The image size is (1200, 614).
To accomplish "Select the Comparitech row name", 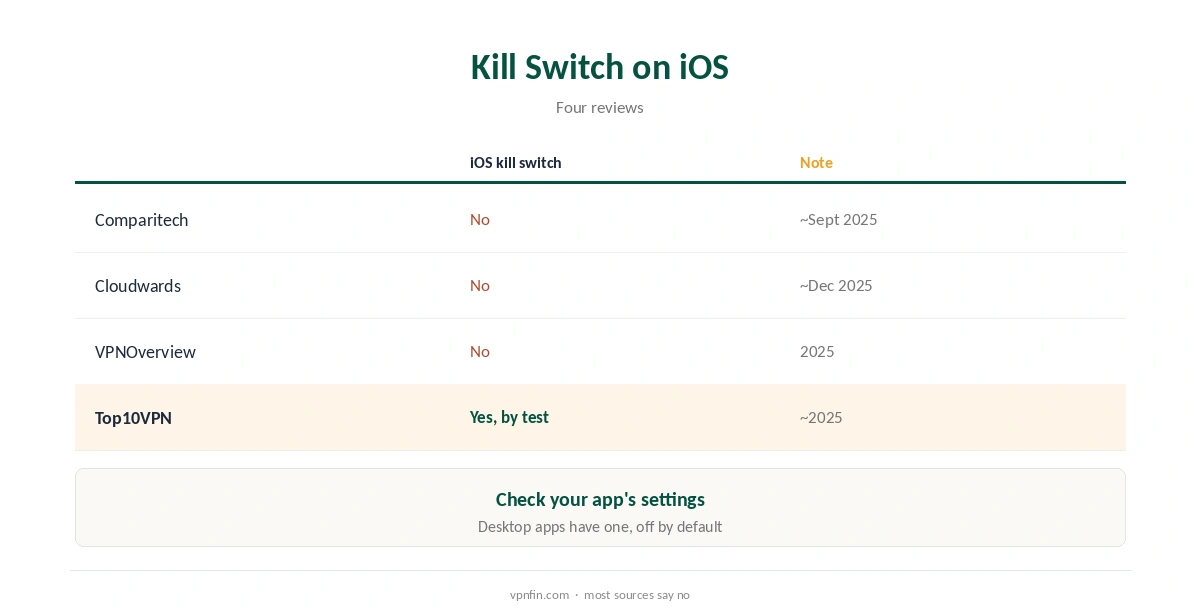I will click(x=141, y=220).
